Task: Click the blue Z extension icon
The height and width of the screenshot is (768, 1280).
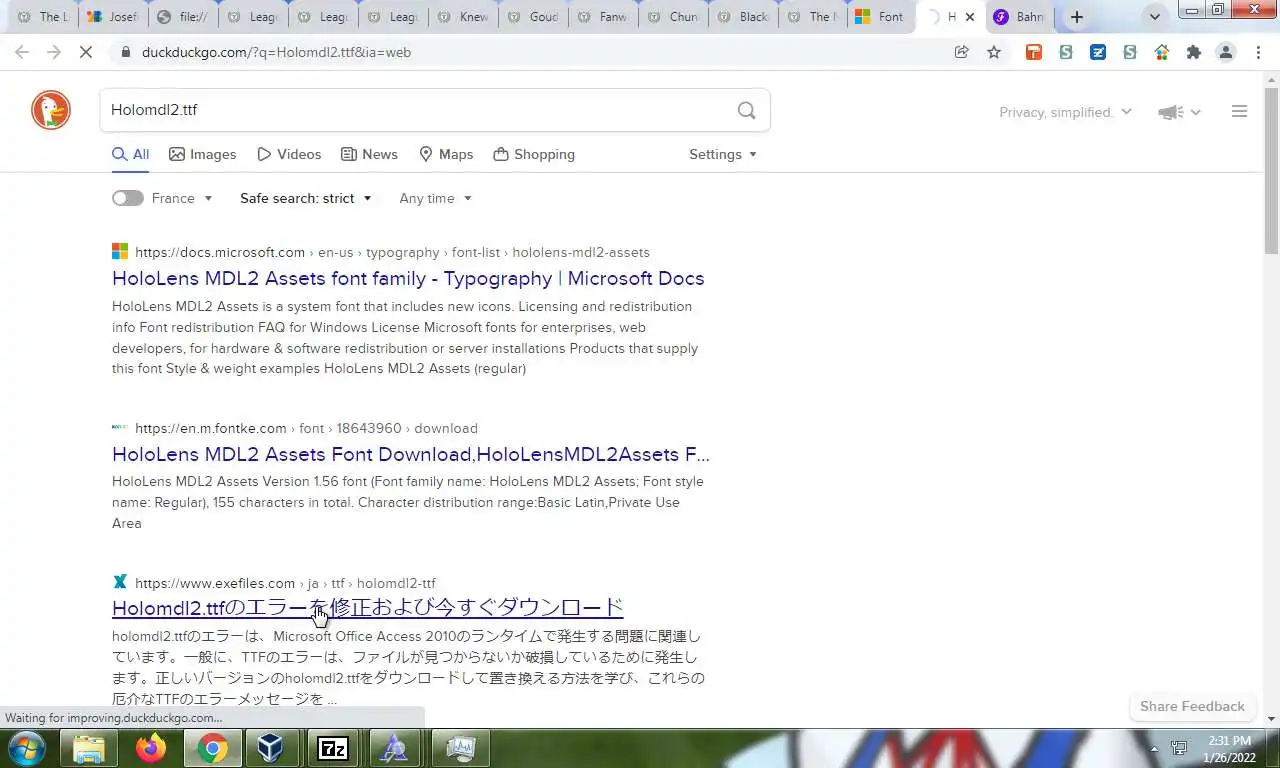Action: pyautogui.click(x=1098, y=52)
